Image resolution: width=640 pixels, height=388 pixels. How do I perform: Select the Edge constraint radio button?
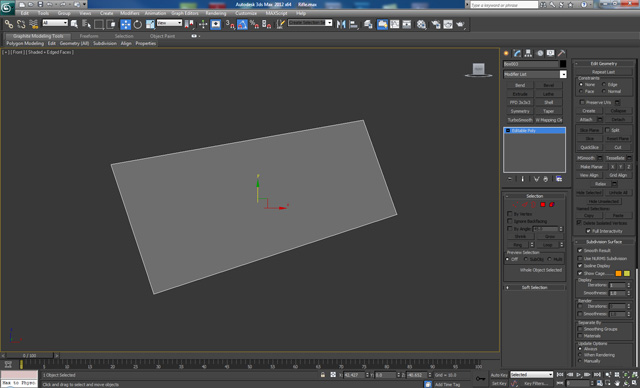(604, 84)
